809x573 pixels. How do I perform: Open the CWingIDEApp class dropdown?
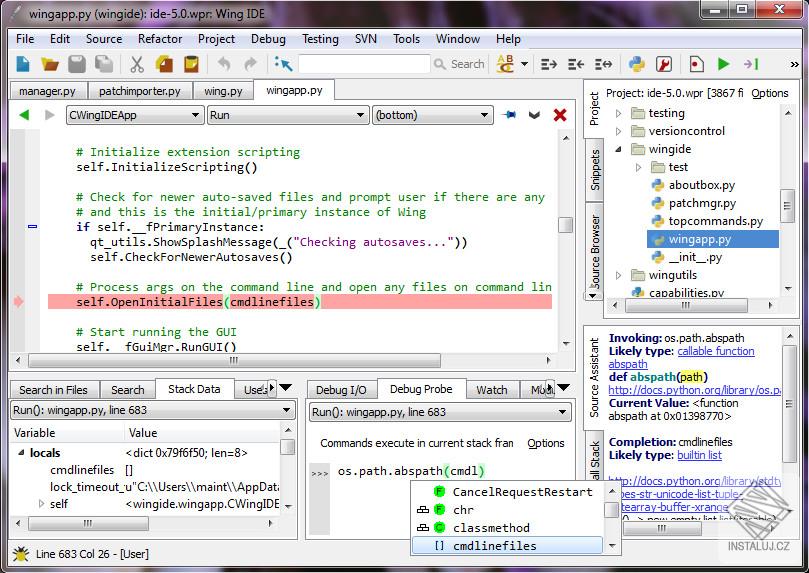[134, 115]
